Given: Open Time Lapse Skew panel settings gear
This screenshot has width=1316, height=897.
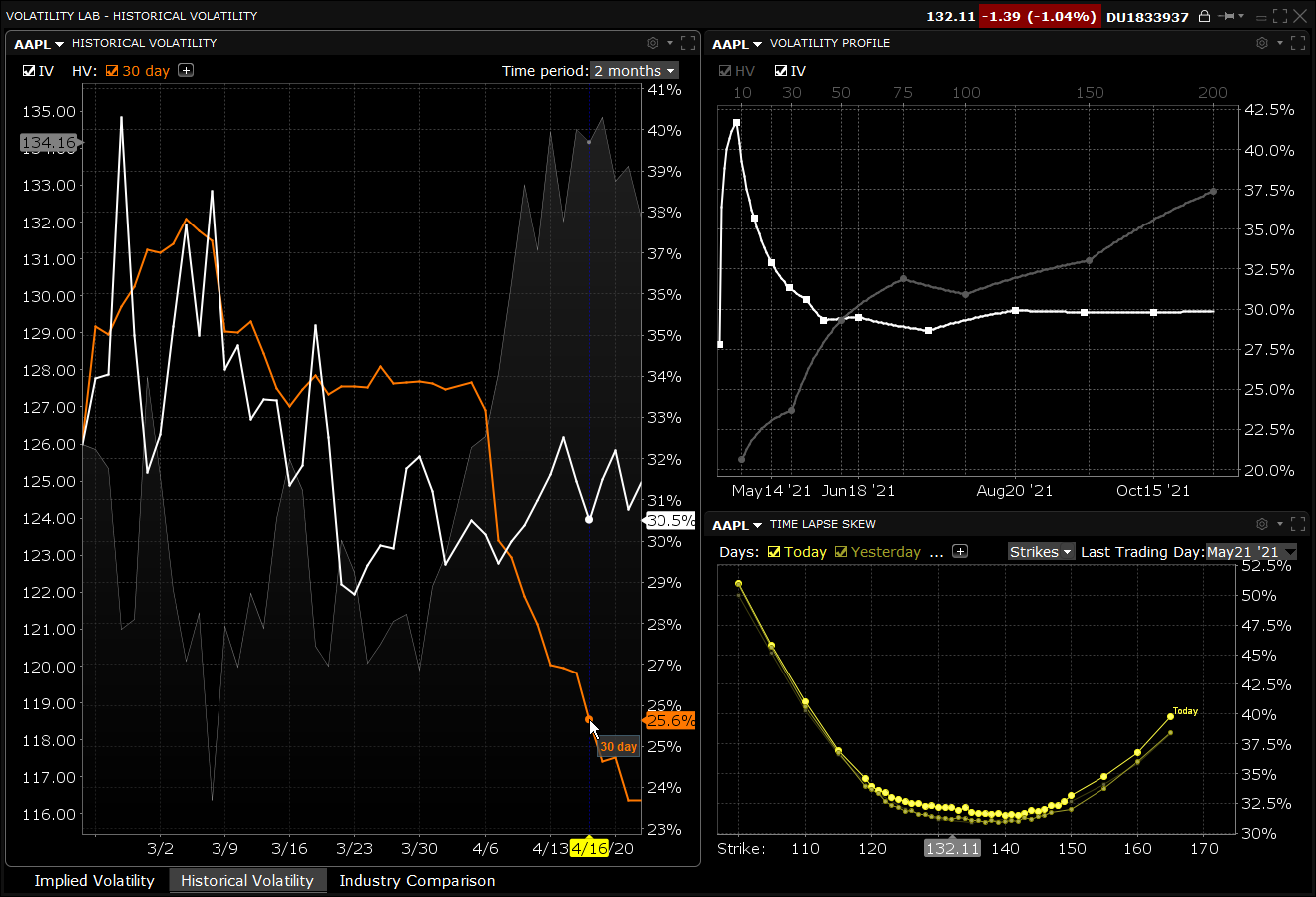Looking at the screenshot, I should 1261,524.
